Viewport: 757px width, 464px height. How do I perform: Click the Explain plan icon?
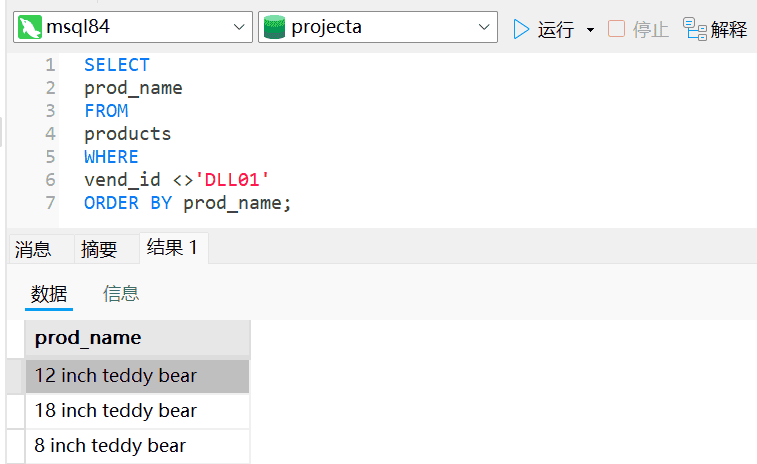pos(695,29)
